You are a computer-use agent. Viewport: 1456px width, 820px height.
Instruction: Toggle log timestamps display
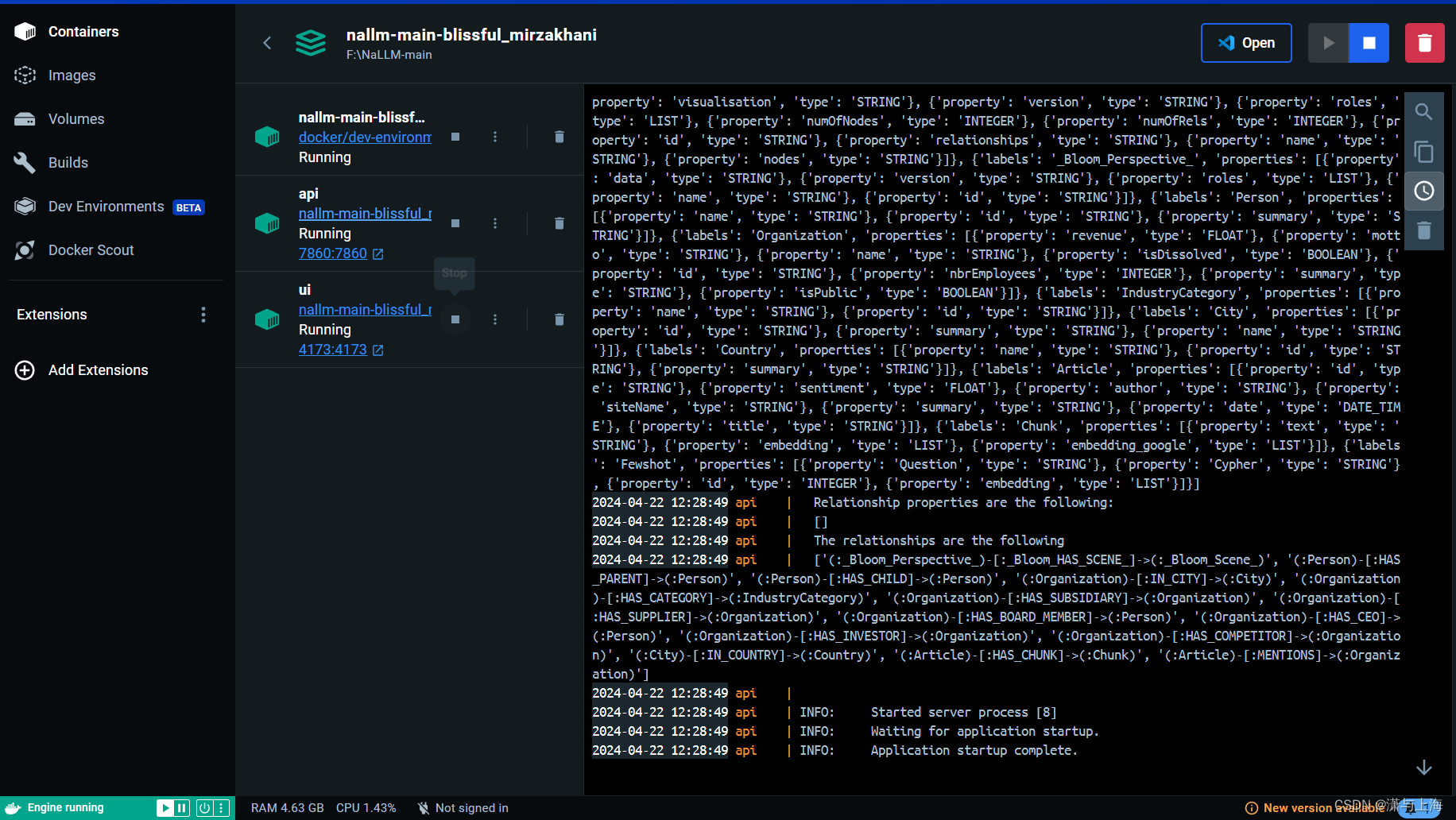tap(1424, 191)
